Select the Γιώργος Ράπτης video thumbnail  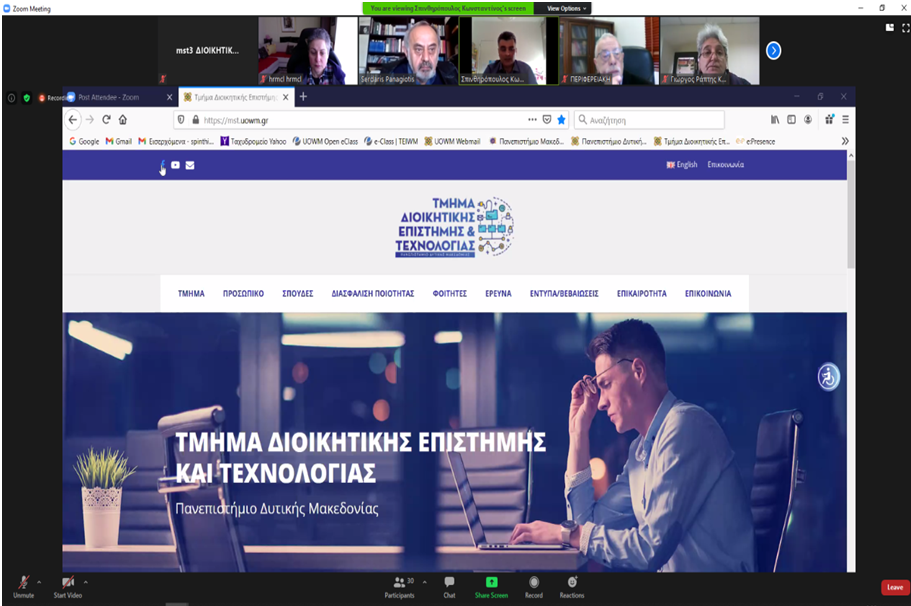[709, 51]
